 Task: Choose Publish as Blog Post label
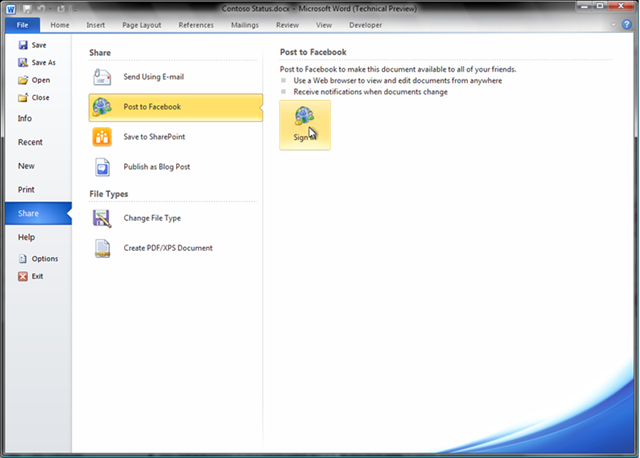pos(157,167)
